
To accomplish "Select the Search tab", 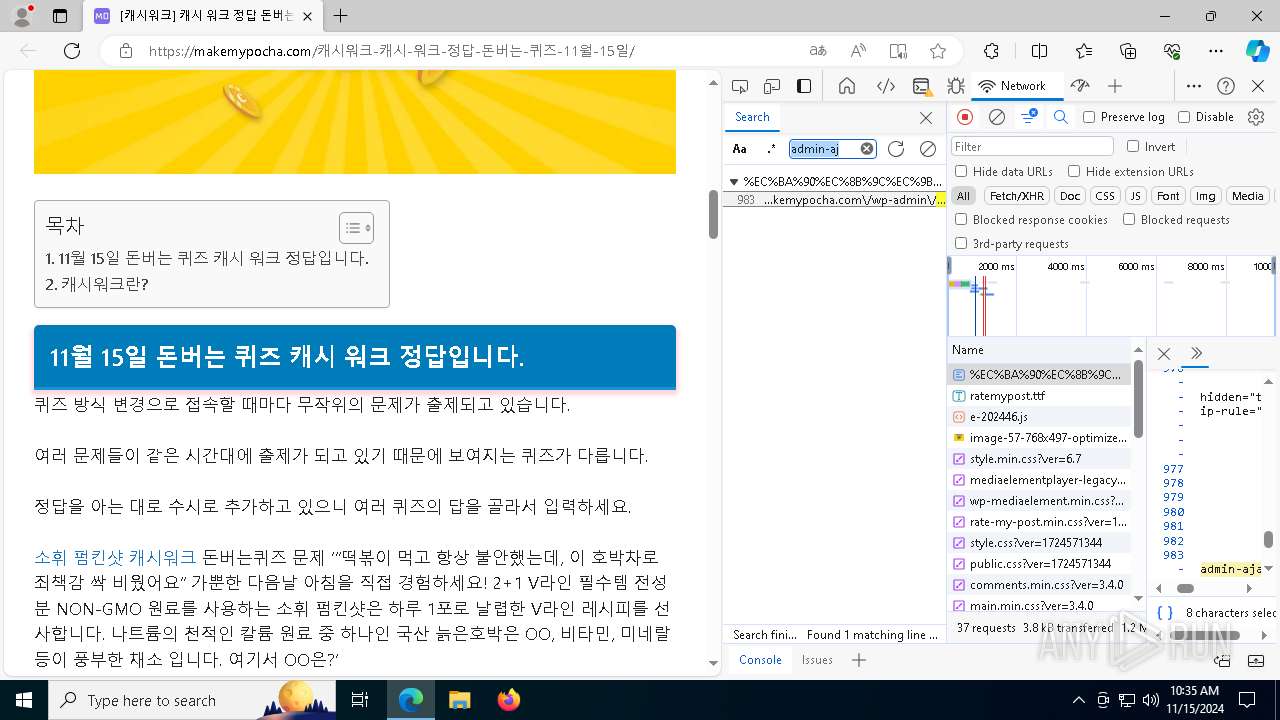I will point(752,117).
